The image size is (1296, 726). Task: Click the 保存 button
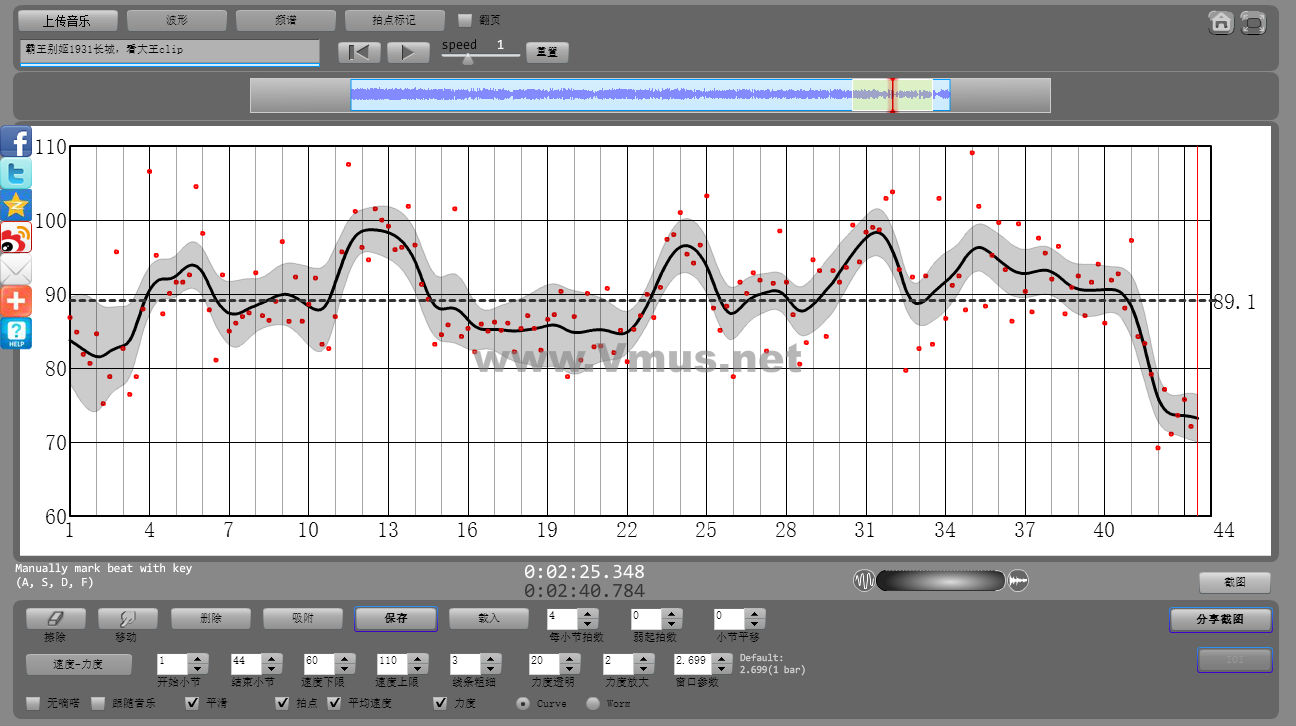[395, 619]
